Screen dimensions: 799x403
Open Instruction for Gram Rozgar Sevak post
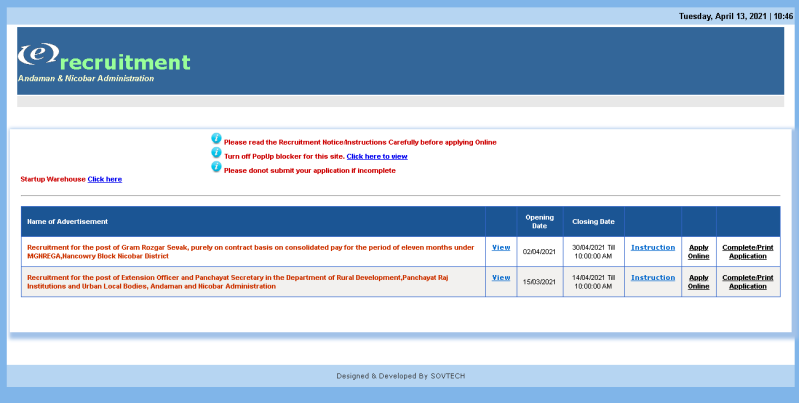(x=652, y=247)
